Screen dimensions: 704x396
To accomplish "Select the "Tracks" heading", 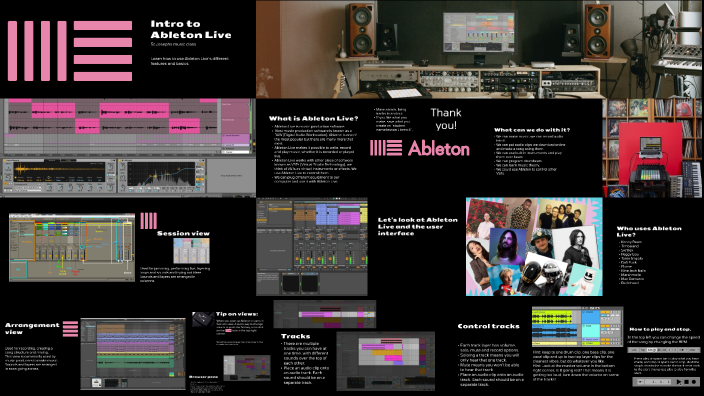I will (x=295, y=336).
